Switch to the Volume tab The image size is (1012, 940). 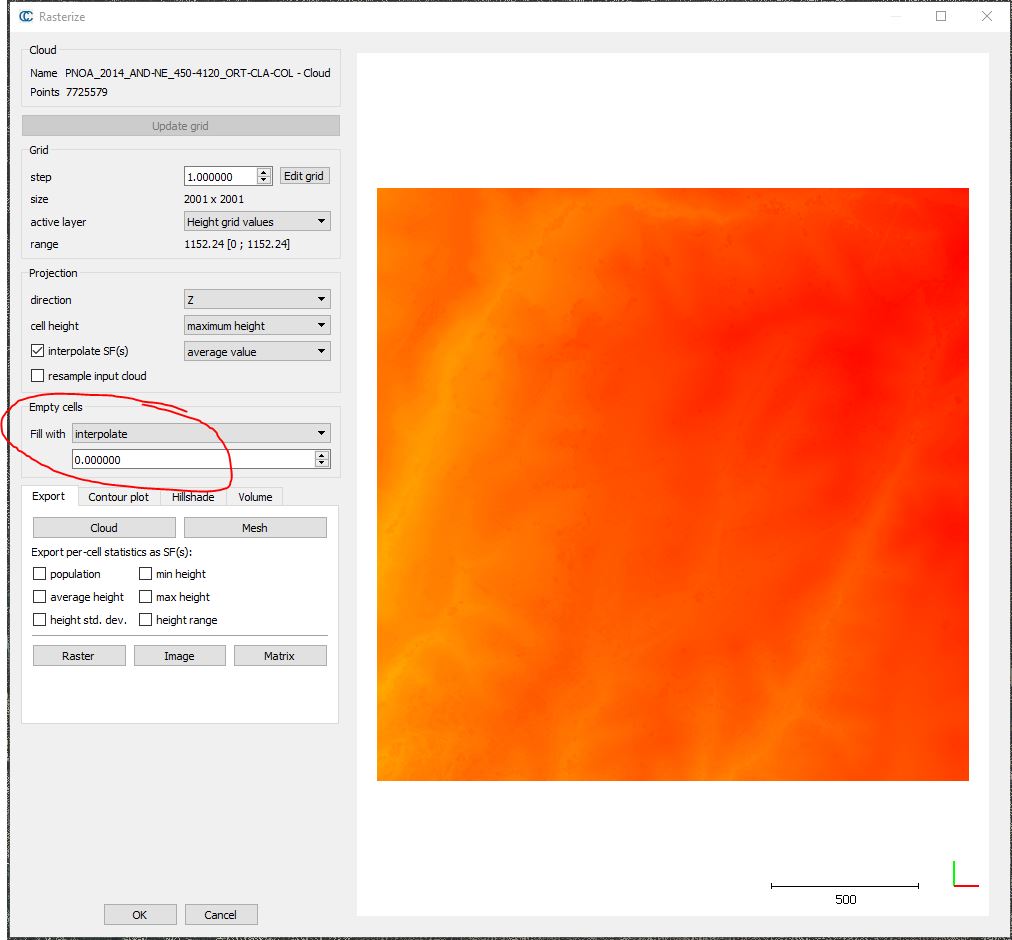click(x=255, y=497)
